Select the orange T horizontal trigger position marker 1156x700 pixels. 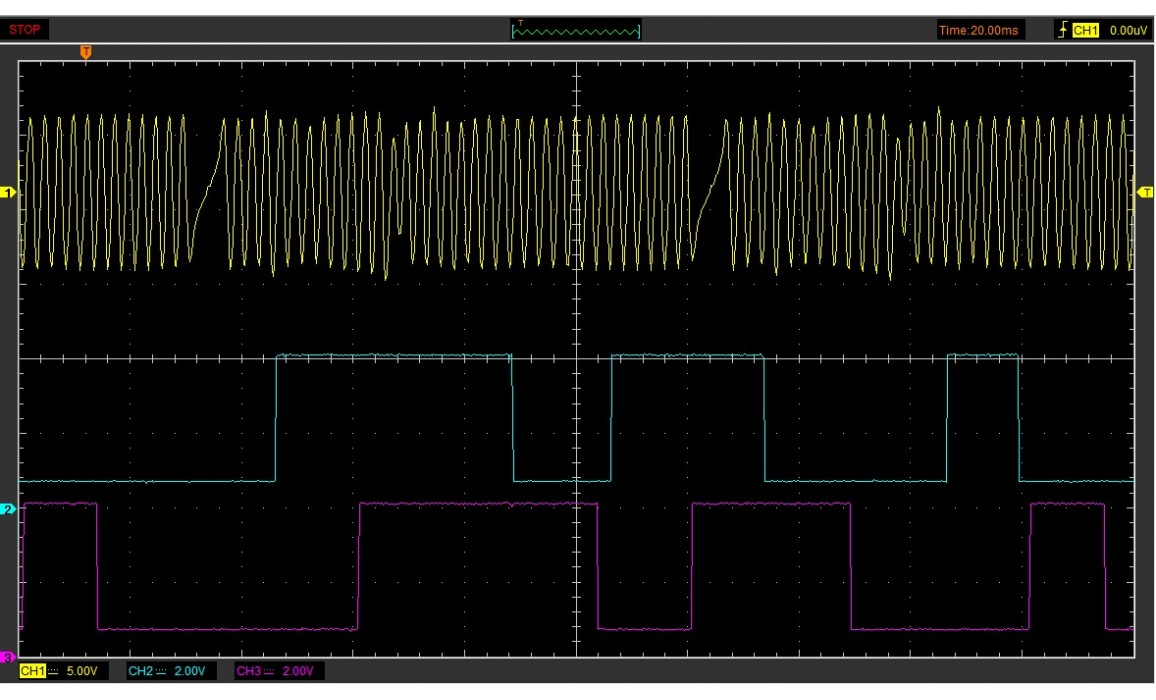[x=86, y=51]
